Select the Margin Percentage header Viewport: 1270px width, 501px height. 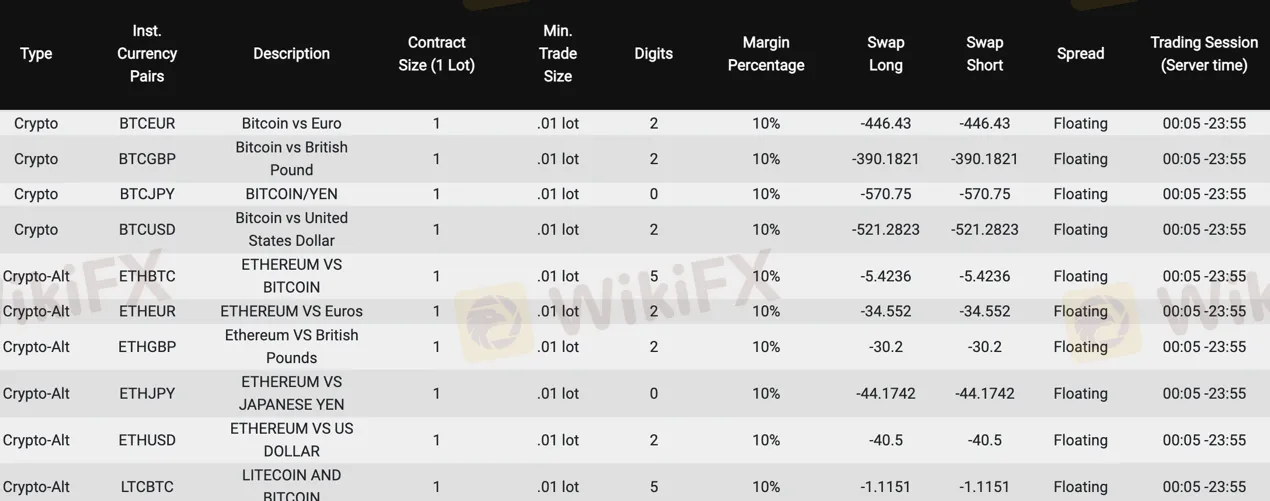tap(766, 54)
